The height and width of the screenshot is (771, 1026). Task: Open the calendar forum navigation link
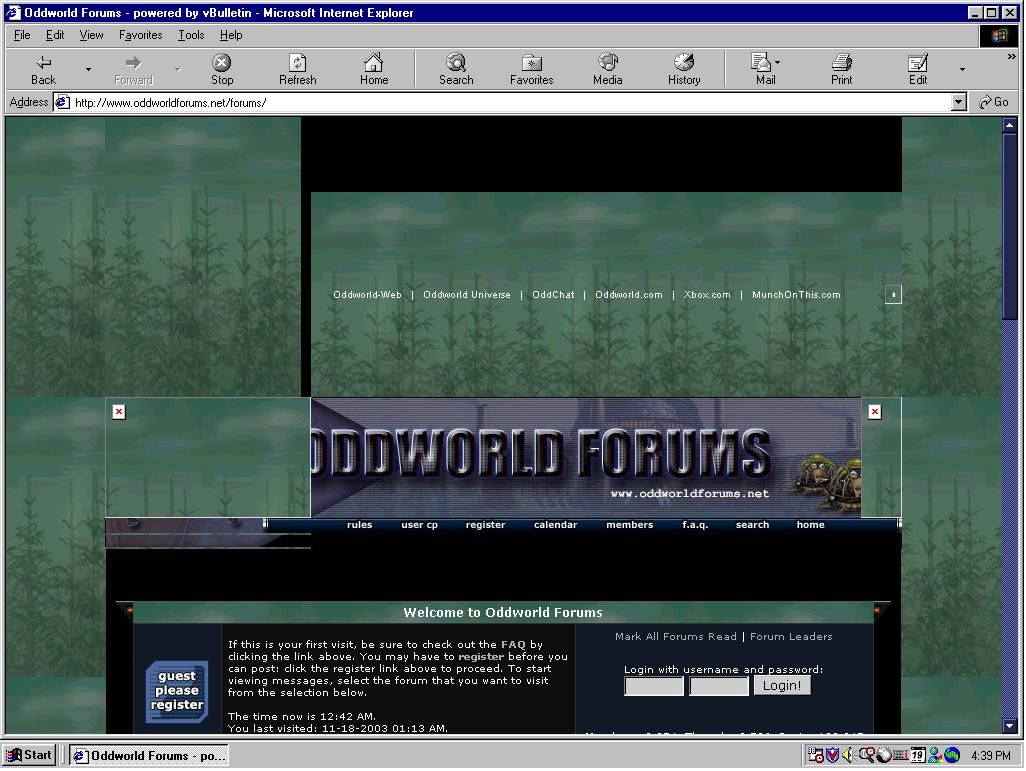coord(555,525)
